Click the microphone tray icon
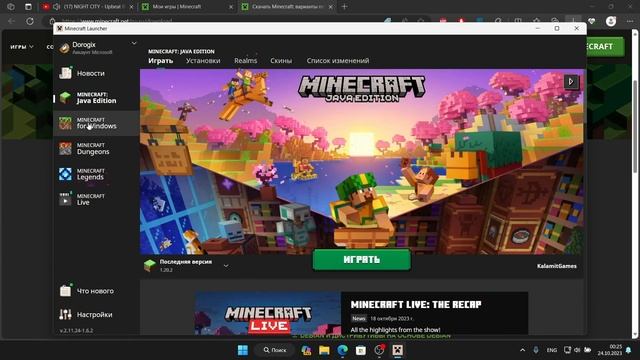Viewport: 640px width, 360px height. tap(536, 350)
